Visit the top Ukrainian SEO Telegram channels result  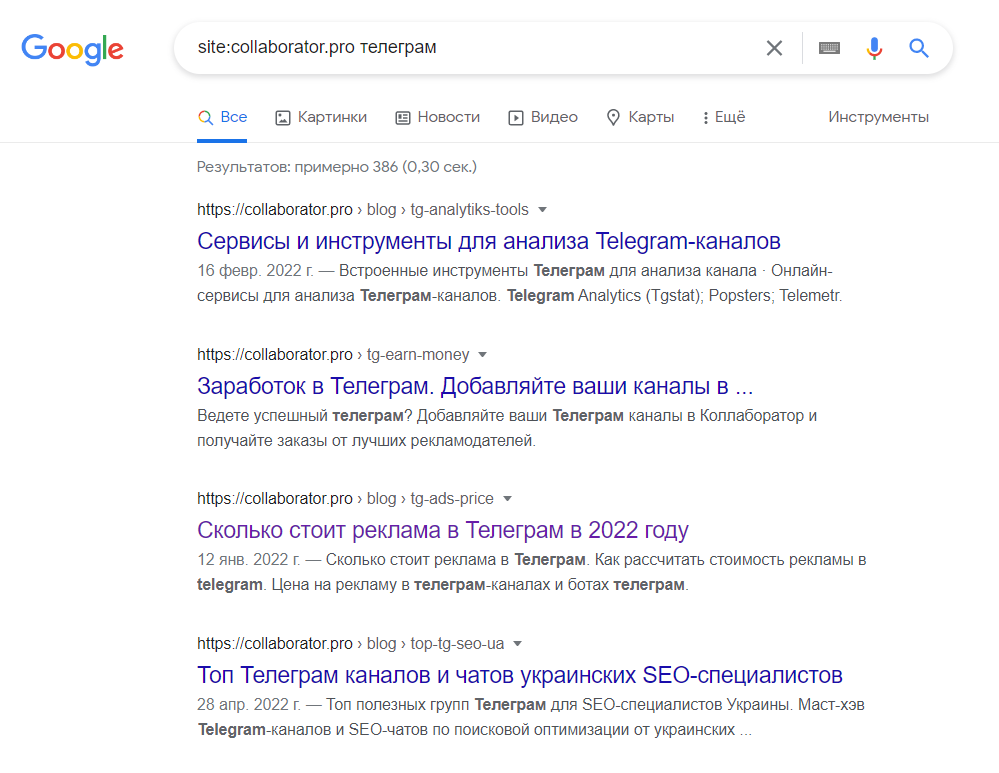[x=519, y=675]
